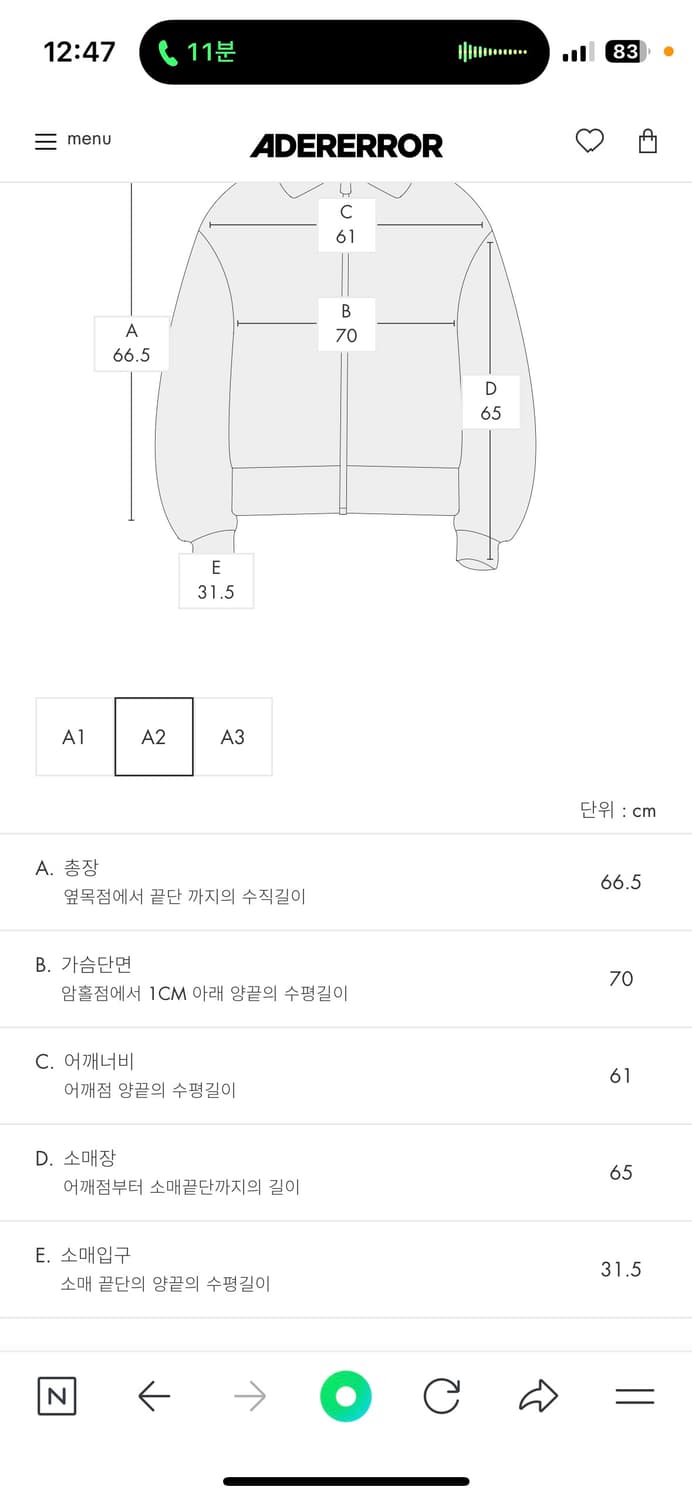Open the hamburger menu next to 'menu' label
The width and height of the screenshot is (692, 1500).
(x=46, y=141)
